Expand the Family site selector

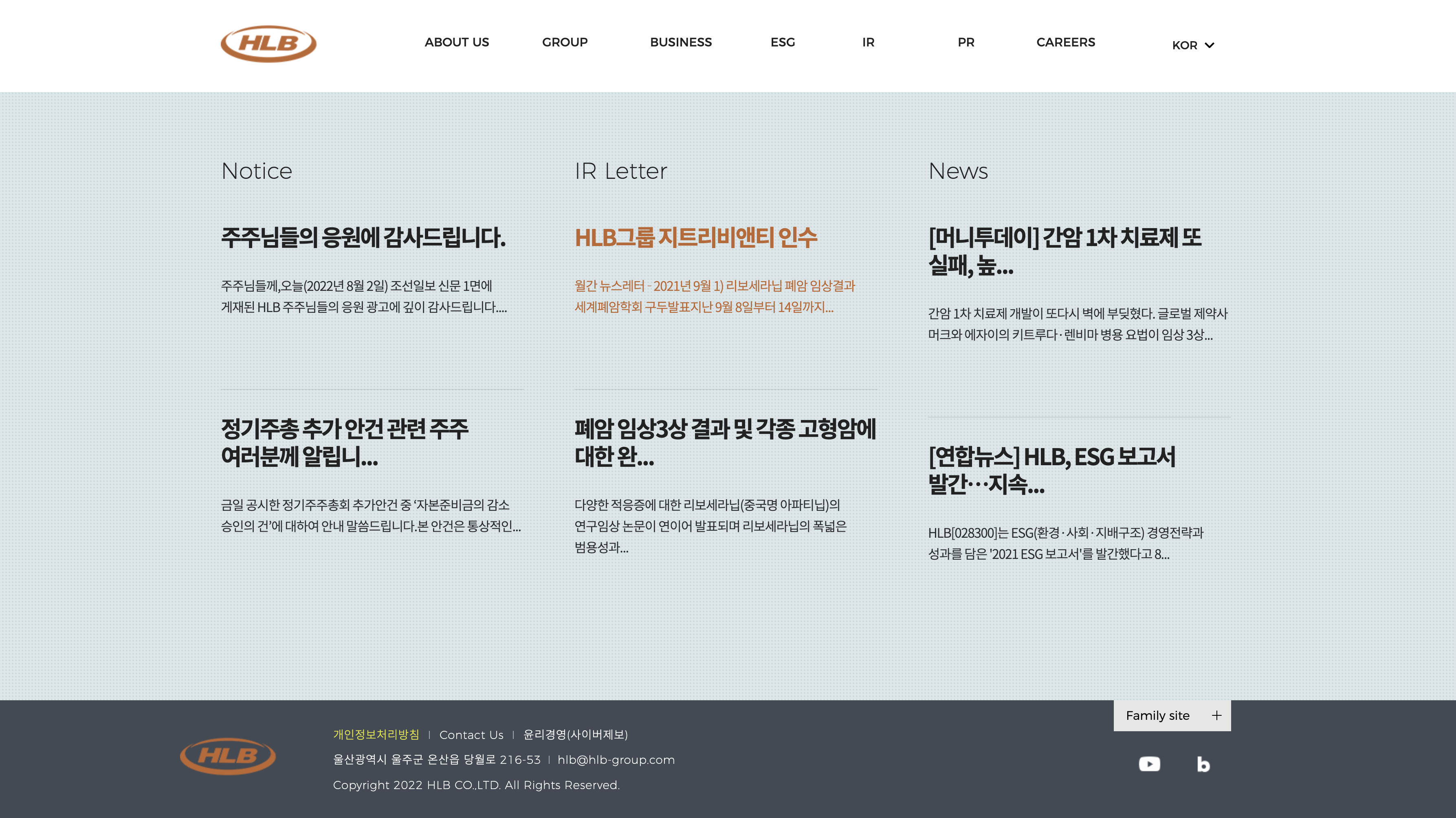click(1158, 716)
